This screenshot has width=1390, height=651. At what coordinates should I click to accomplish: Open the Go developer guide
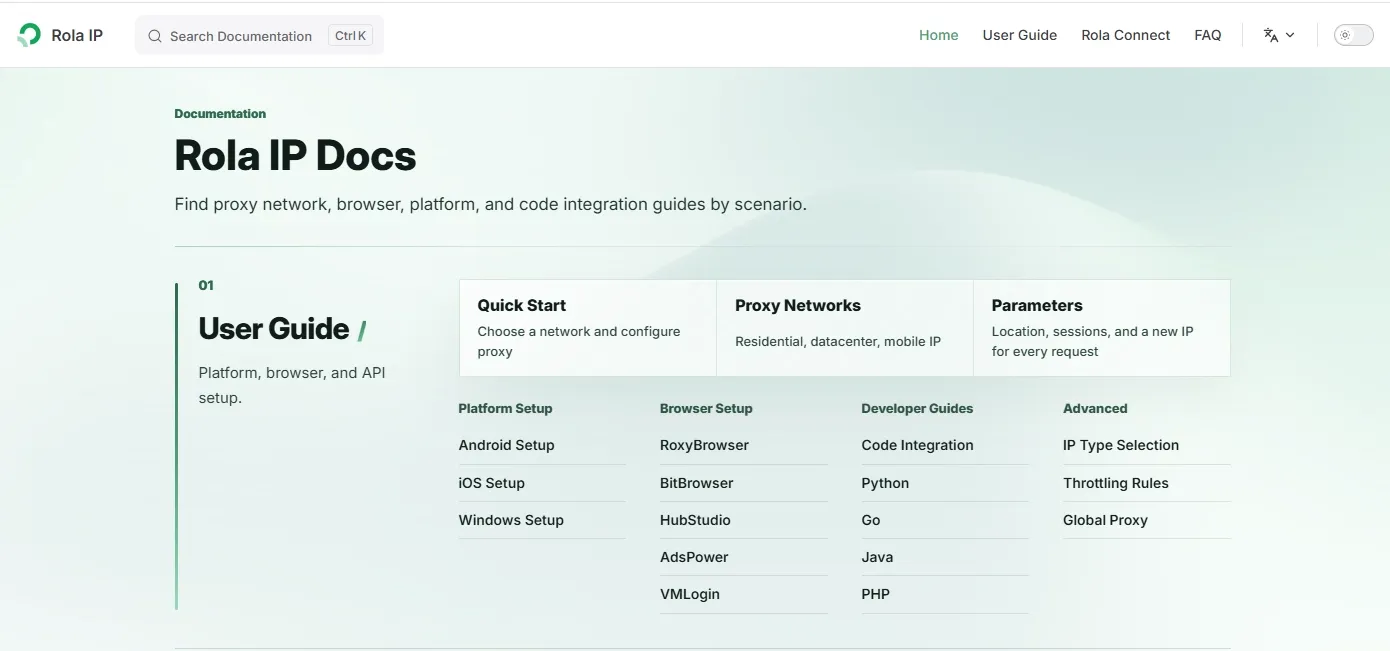point(871,520)
